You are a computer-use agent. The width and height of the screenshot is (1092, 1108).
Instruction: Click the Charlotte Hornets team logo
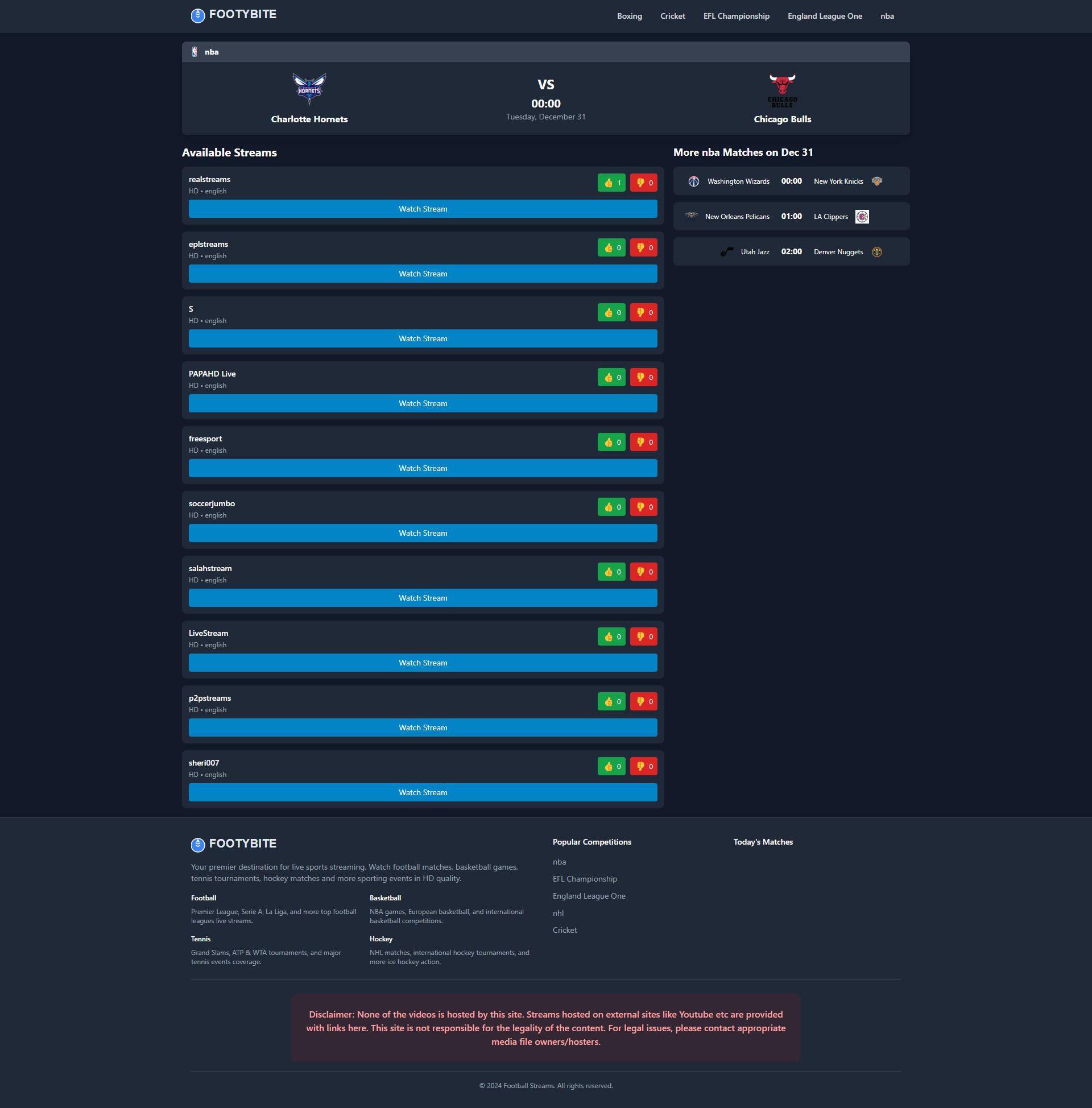309,89
